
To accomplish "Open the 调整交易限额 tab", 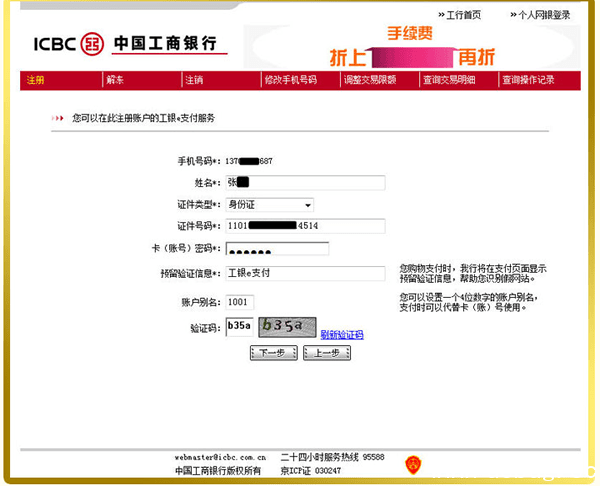I will pyautogui.click(x=370, y=80).
